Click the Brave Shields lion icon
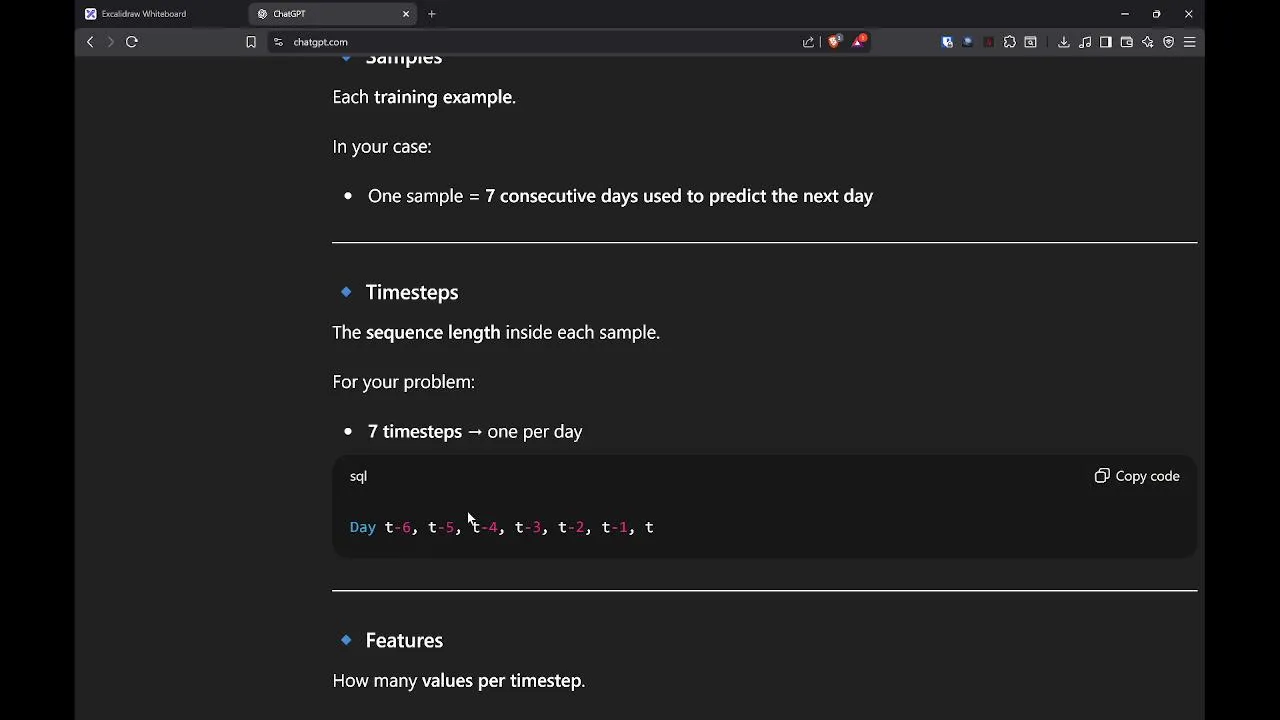The height and width of the screenshot is (720, 1280). [834, 42]
